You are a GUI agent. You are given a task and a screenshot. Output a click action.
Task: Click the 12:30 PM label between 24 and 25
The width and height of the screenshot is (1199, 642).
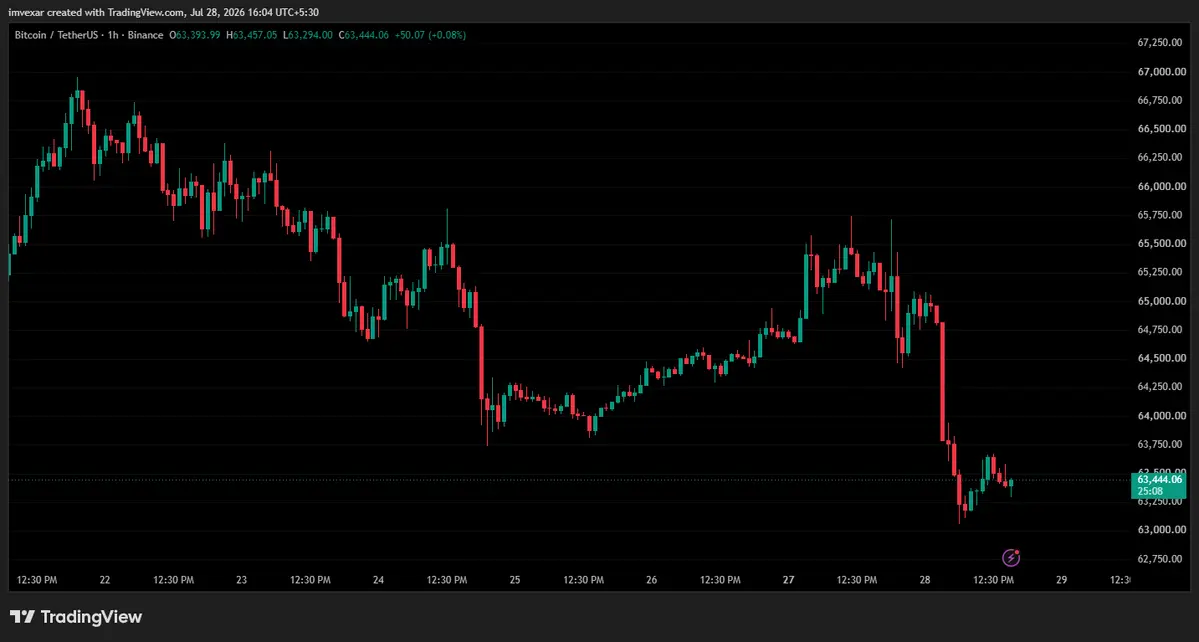point(447,580)
